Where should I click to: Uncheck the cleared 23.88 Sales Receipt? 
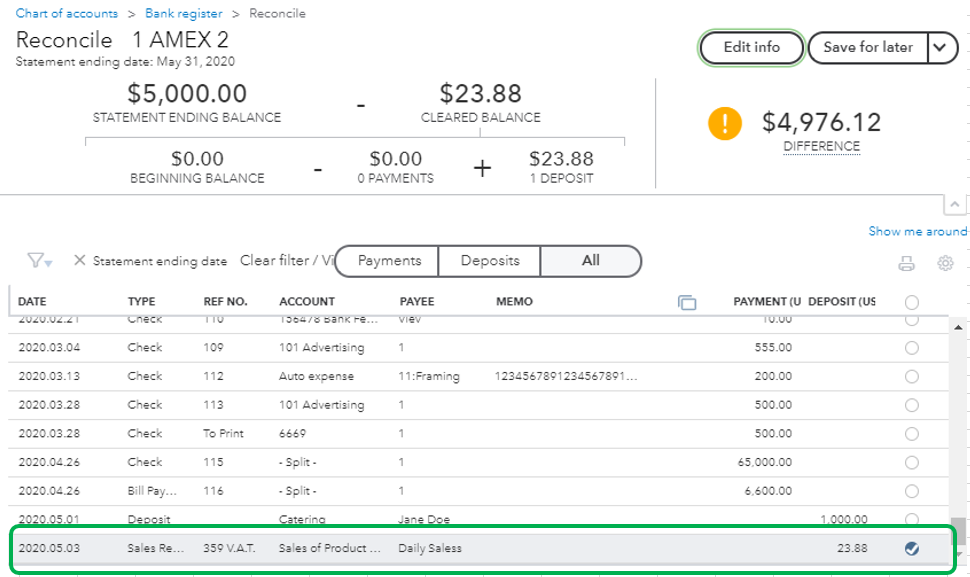click(911, 549)
